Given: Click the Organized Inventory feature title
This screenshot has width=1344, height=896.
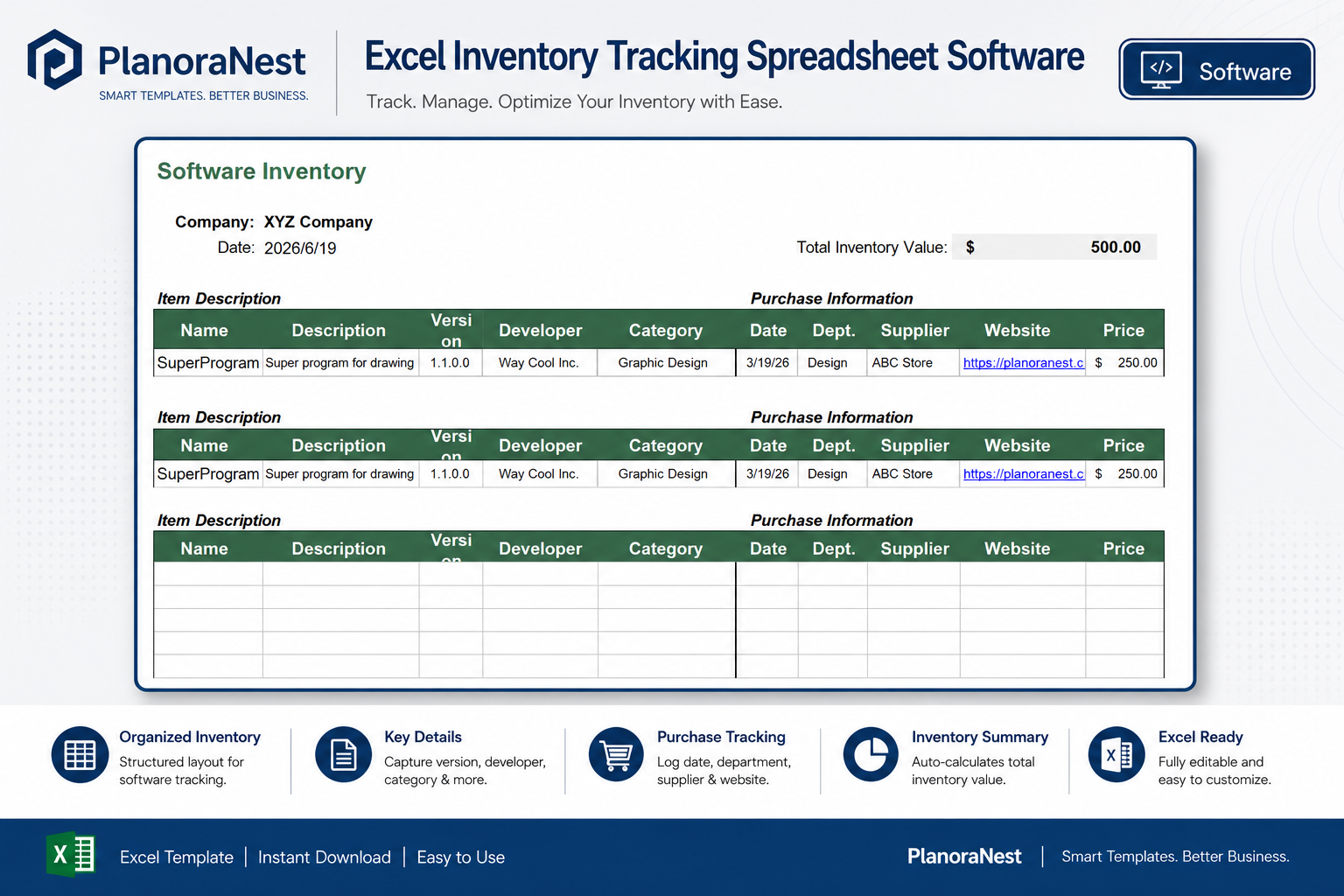Looking at the screenshot, I should click(190, 737).
